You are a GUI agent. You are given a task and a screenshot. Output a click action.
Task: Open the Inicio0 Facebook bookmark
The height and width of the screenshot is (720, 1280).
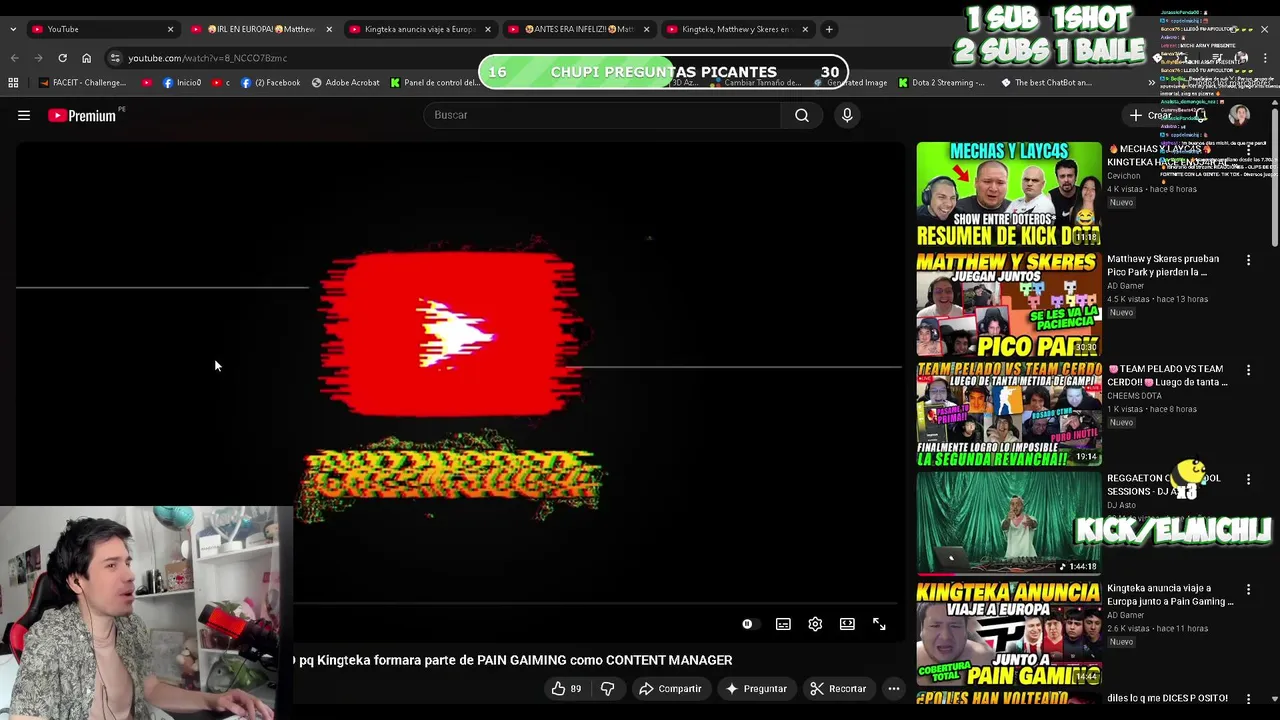pos(181,83)
